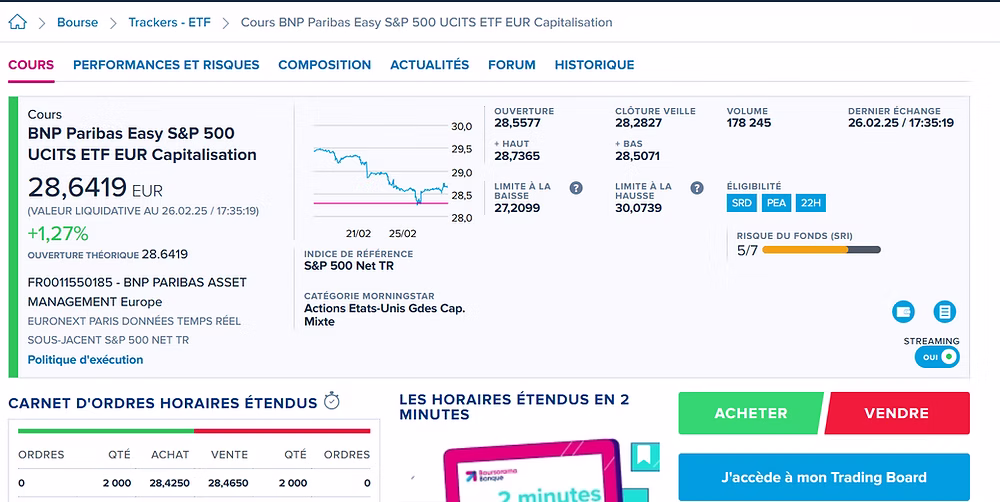Open the Politique d'exécution link
Viewport: 1000px width, 502px height.
click(x=85, y=360)
